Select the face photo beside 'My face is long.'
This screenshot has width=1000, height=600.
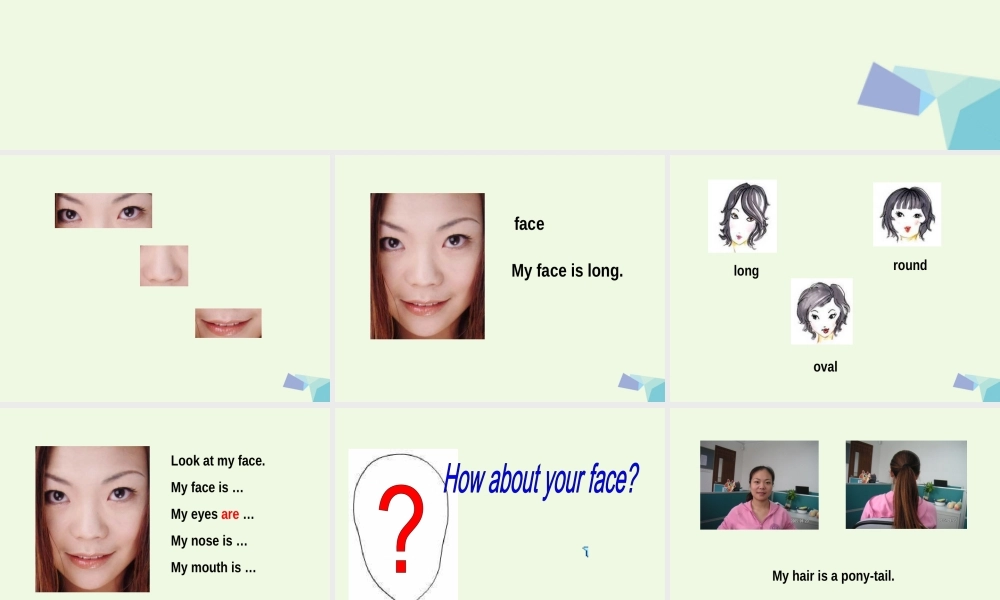pos(427,266)
